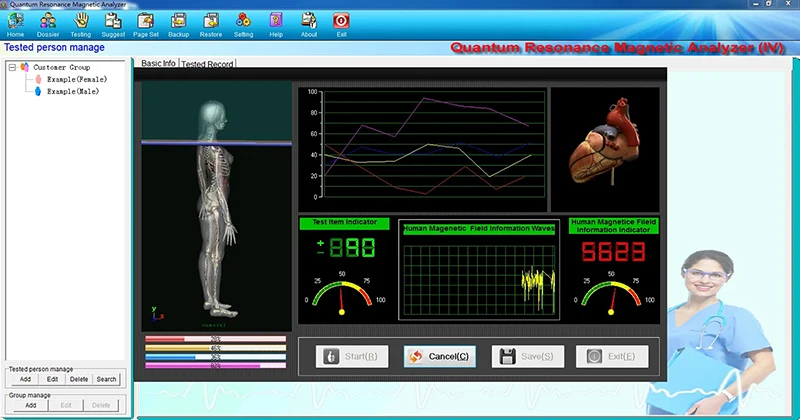
Task: Select Example(Female) tree entry
Action: (77, 79)
